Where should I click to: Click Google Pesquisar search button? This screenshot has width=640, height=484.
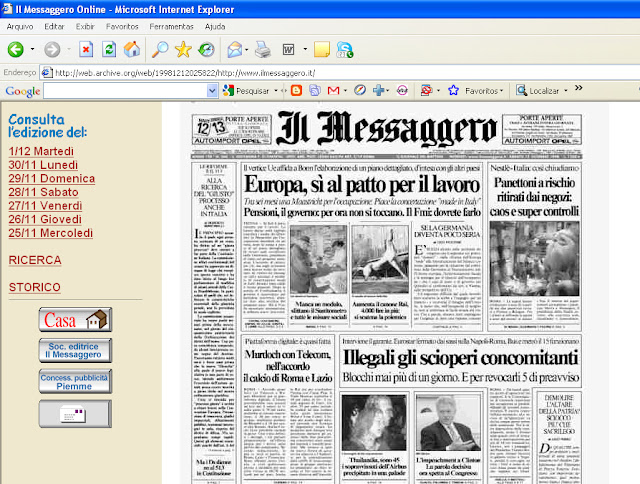(x=246, y=91)
